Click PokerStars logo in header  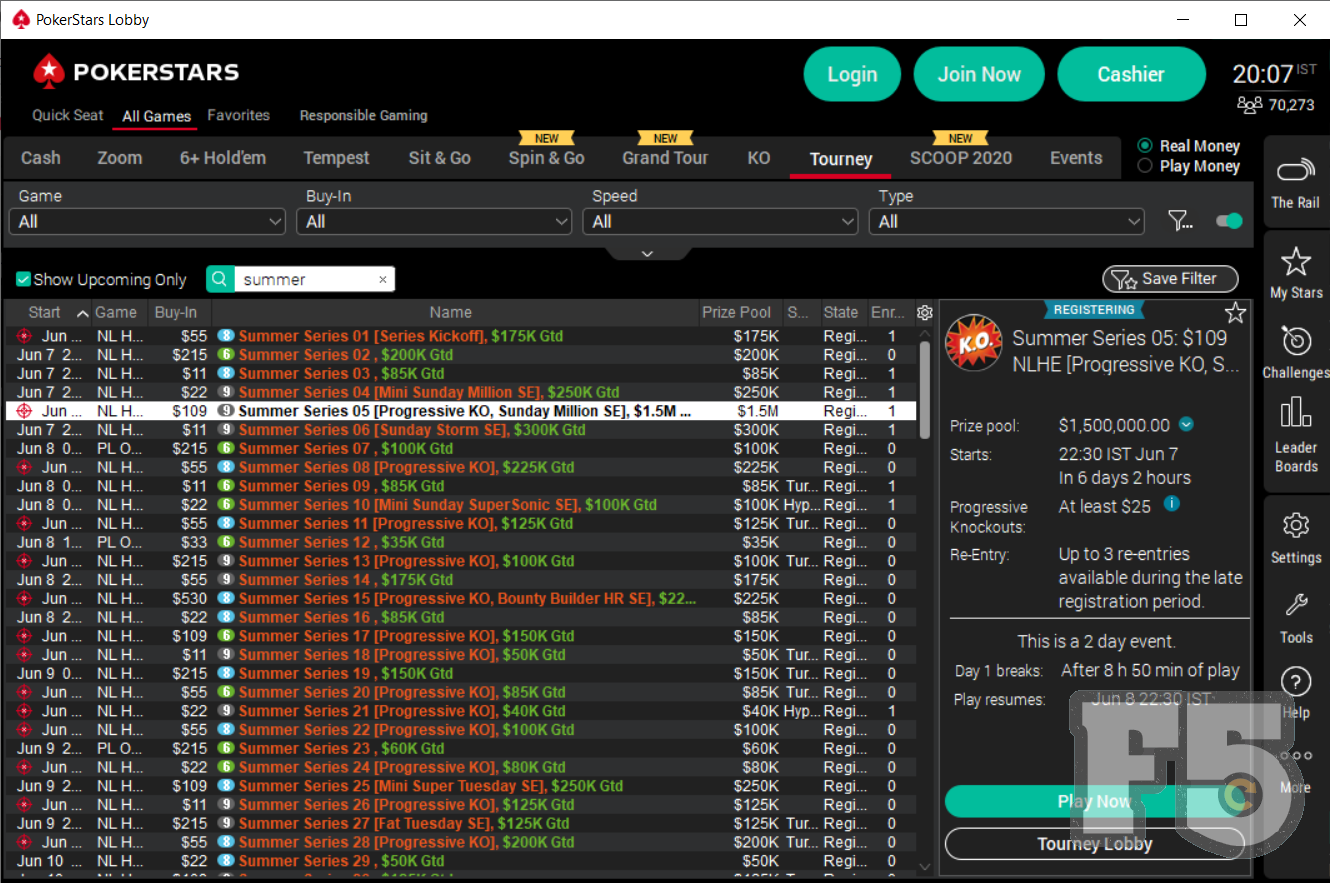click(136, 72)
